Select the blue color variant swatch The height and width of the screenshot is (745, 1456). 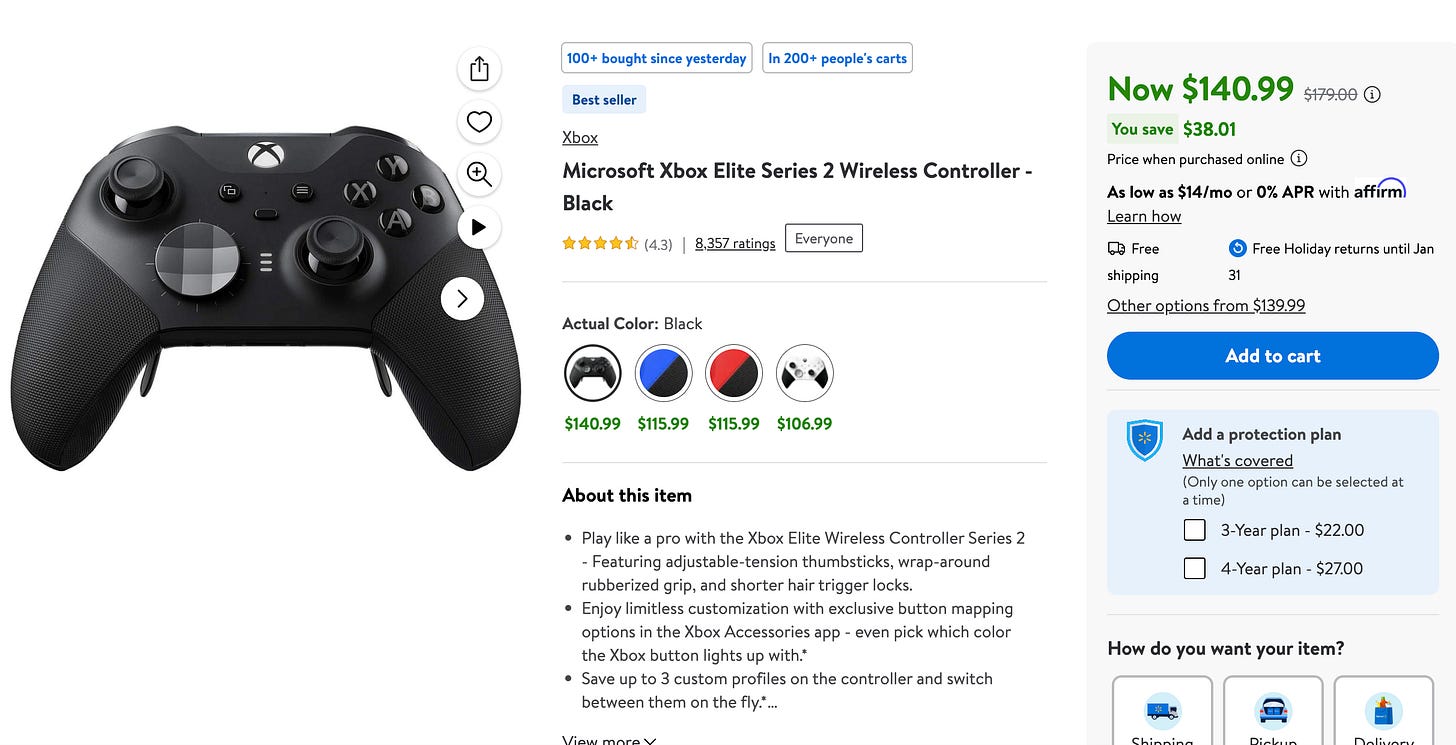coord(663,372)
